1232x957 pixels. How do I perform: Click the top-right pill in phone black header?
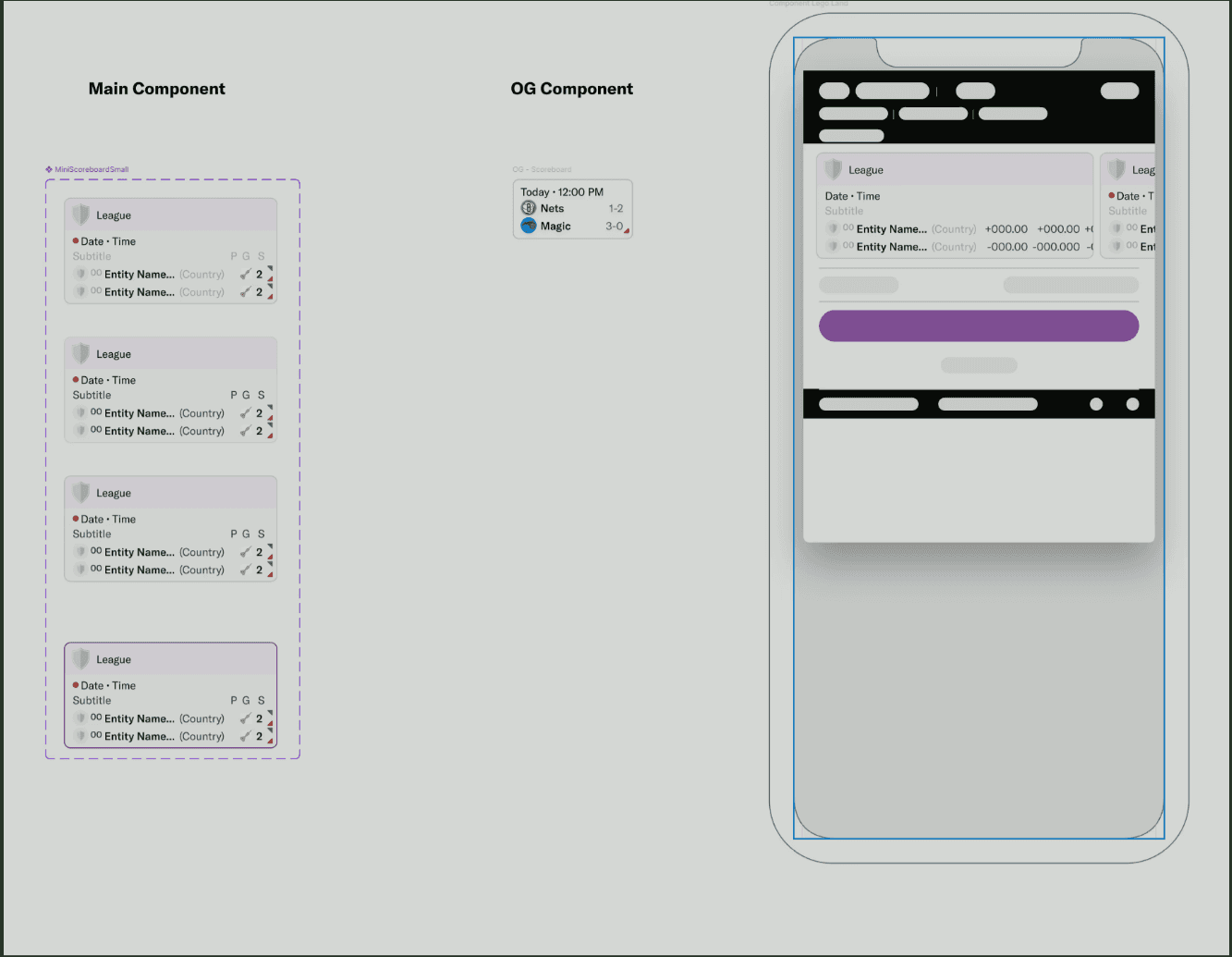pyautogui.click(x=1120, y=91)
